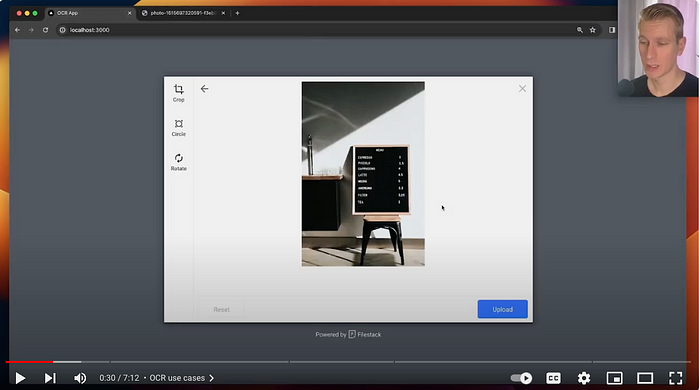The height and width of the screenshot is (390, 700).
Task: Bookmark this page with the star icon
Action: click(x=593, y=30)
